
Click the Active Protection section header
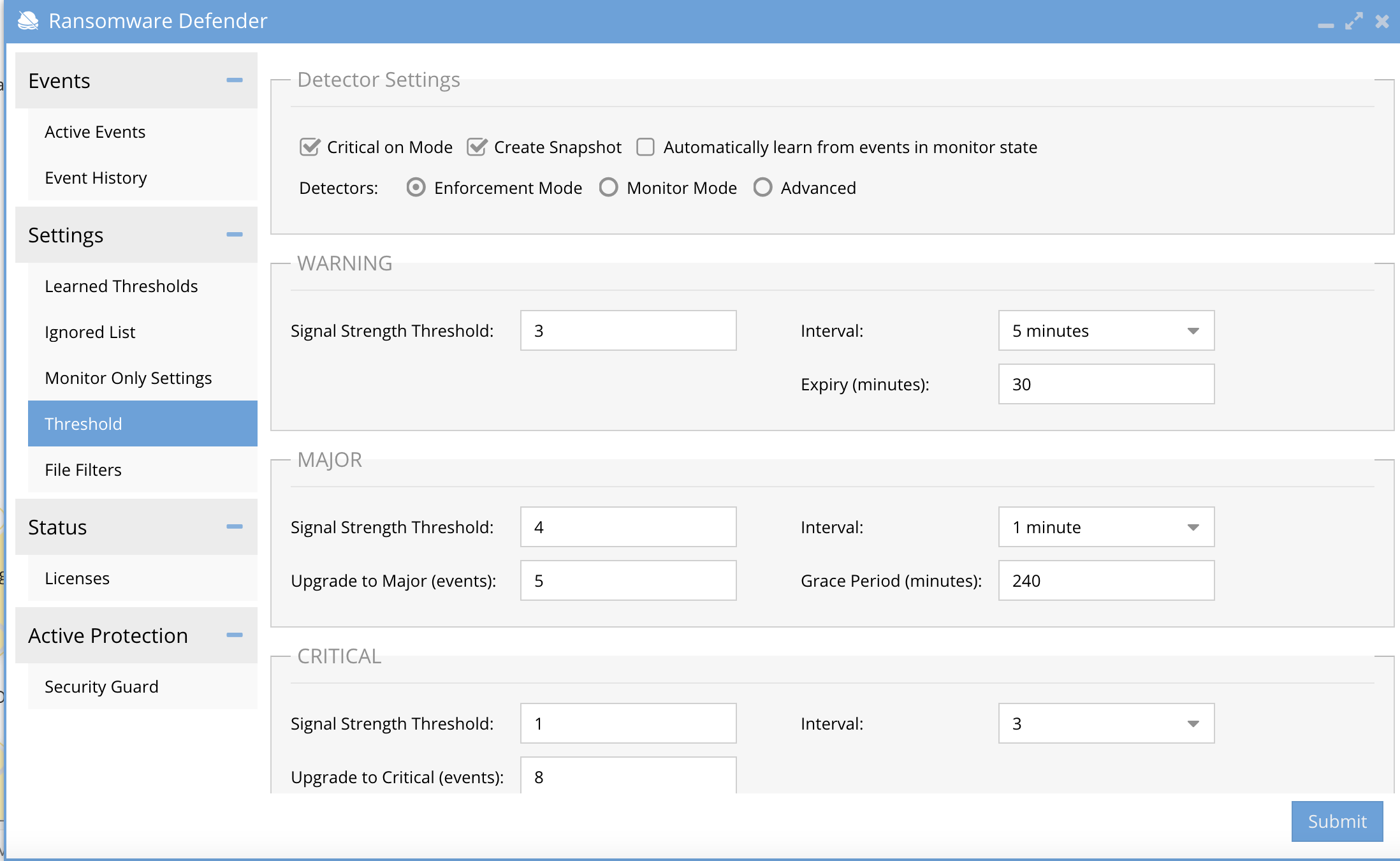(x=136, y=635)
